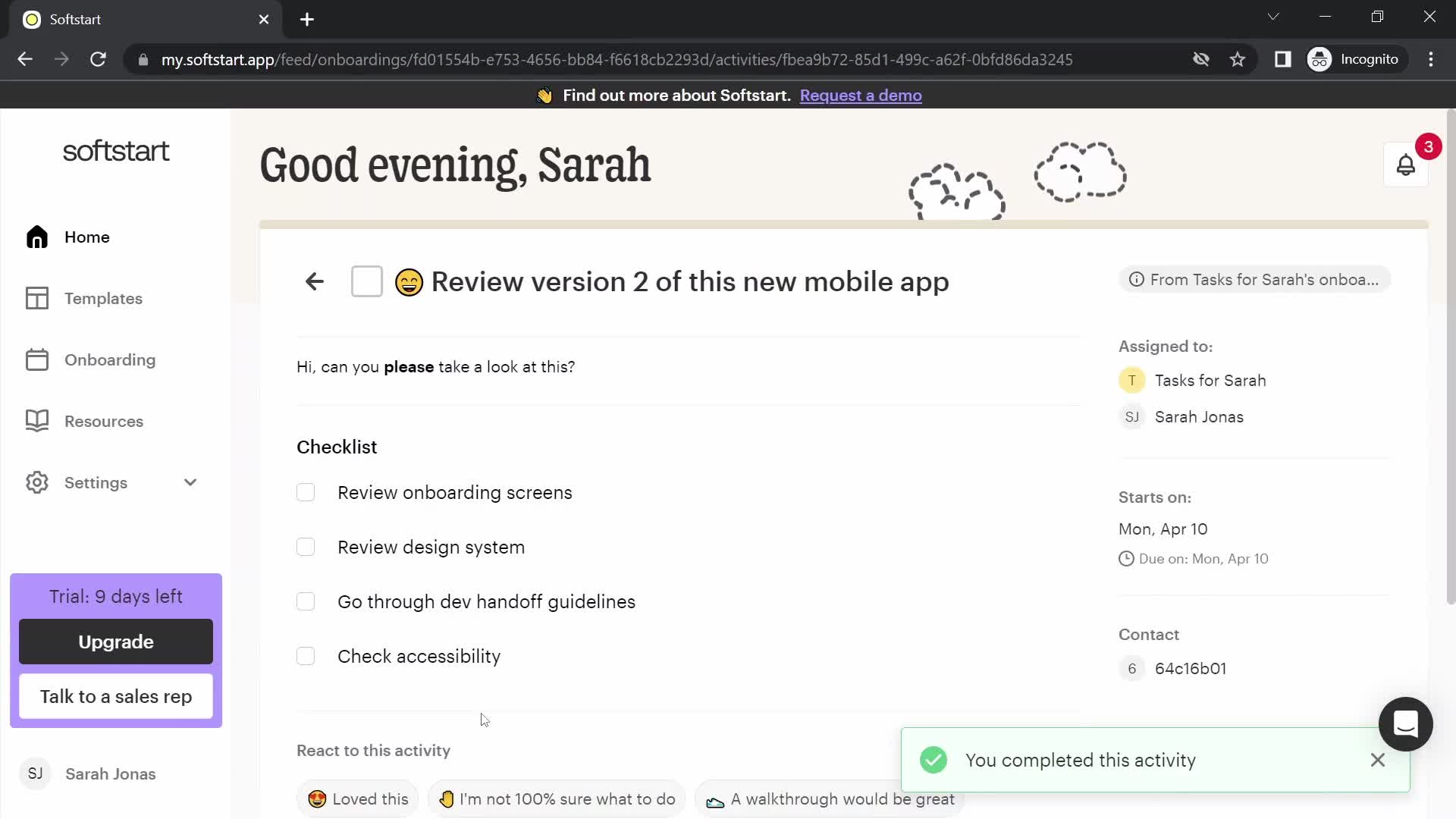Expand the Settings dropdown menu
The height and width of the screenshot is (819, 1456).
coord(189,483)
